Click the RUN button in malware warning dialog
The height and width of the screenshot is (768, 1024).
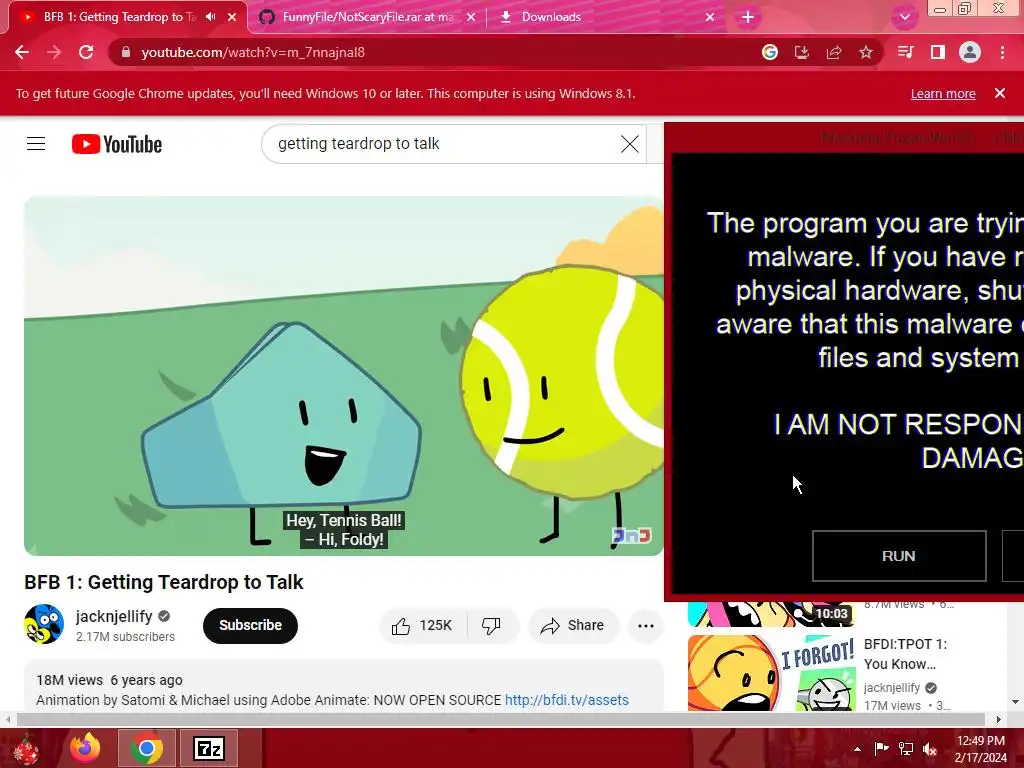pos(899,556)
